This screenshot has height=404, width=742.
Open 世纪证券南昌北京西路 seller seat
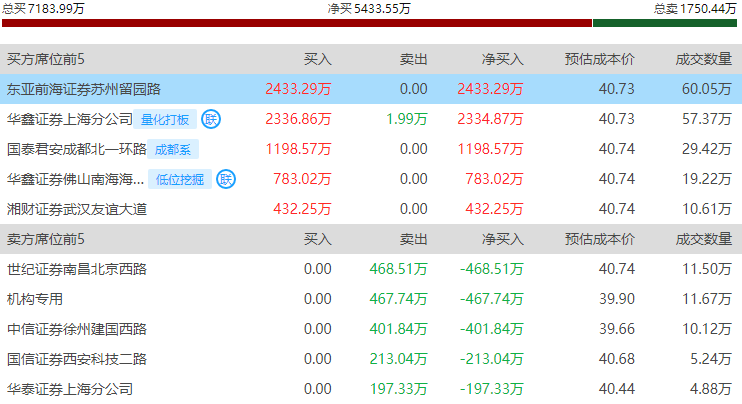[76, 269]
